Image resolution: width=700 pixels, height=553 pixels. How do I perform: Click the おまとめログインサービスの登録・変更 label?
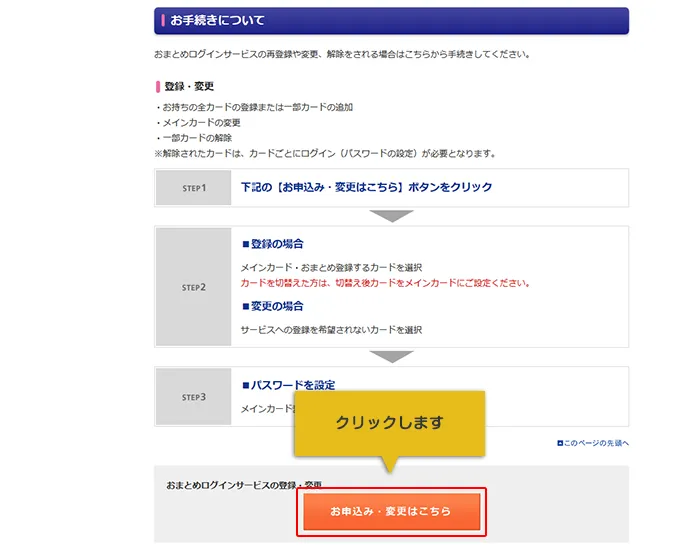(x=244, y=485)
